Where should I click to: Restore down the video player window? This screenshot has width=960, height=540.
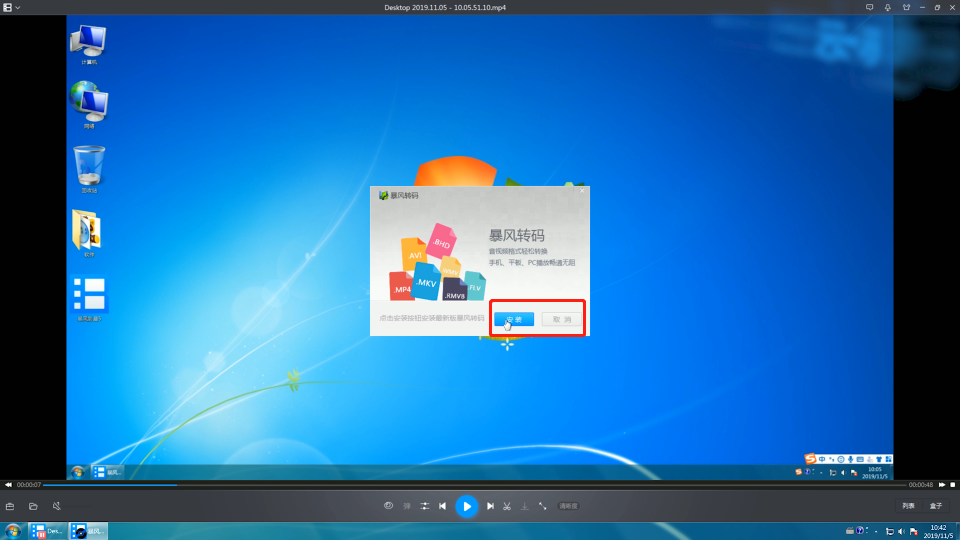point(937,7)
